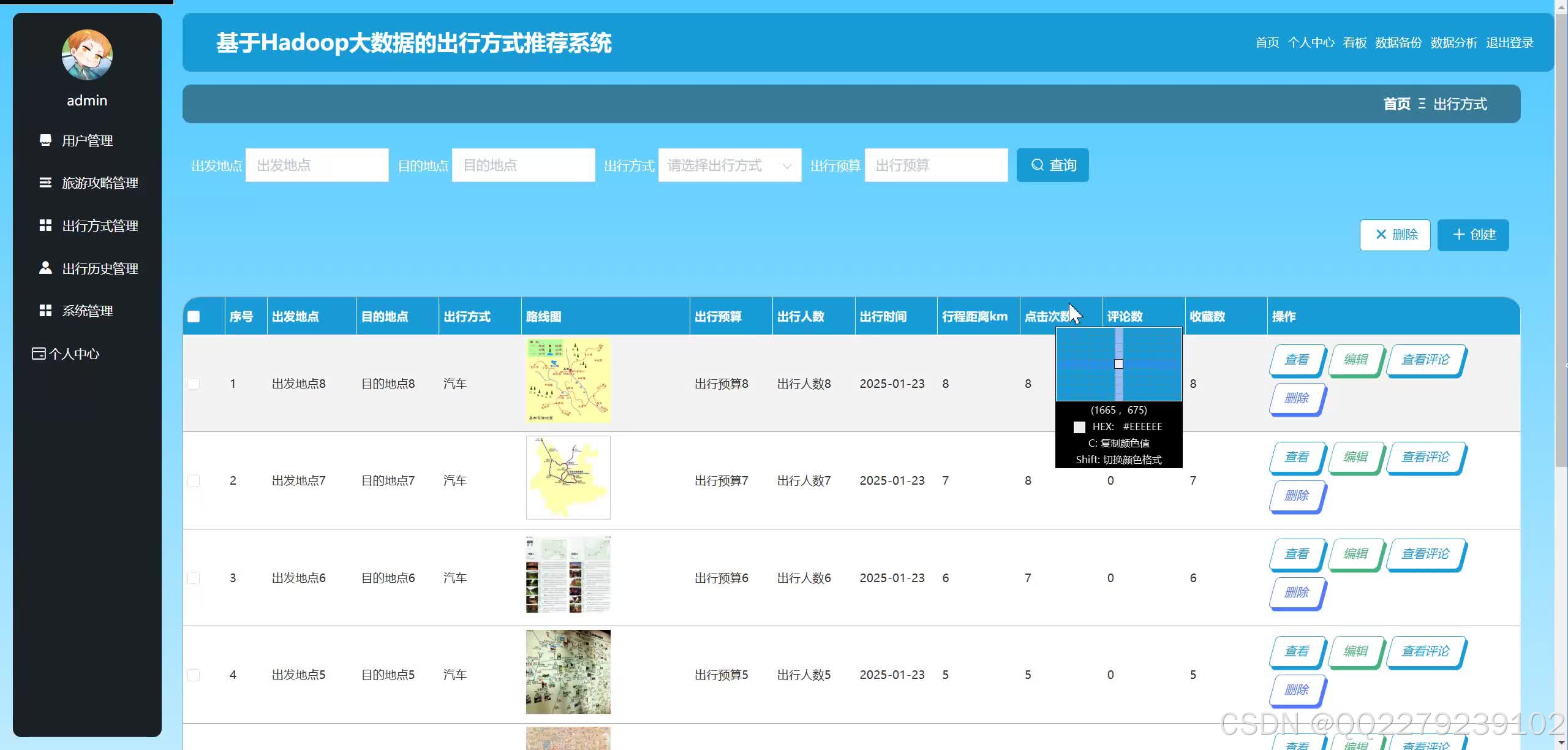Click the magnifier icon on 查询 button
This screenshot has height=750, width=1568.
point(1037,165)
